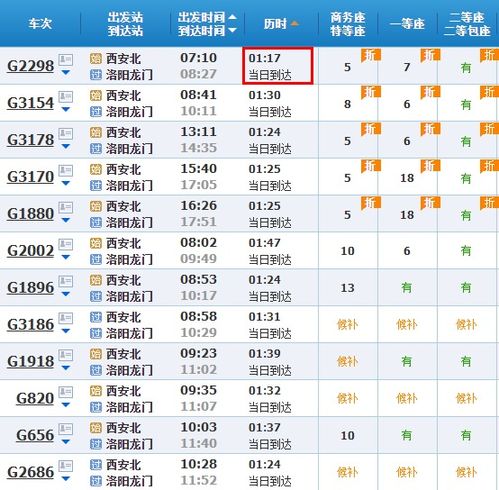The width and height of the screenshot is (499, 490).
Task: Click 13 in G1896 business seat cell
Action: click(347, 288)
